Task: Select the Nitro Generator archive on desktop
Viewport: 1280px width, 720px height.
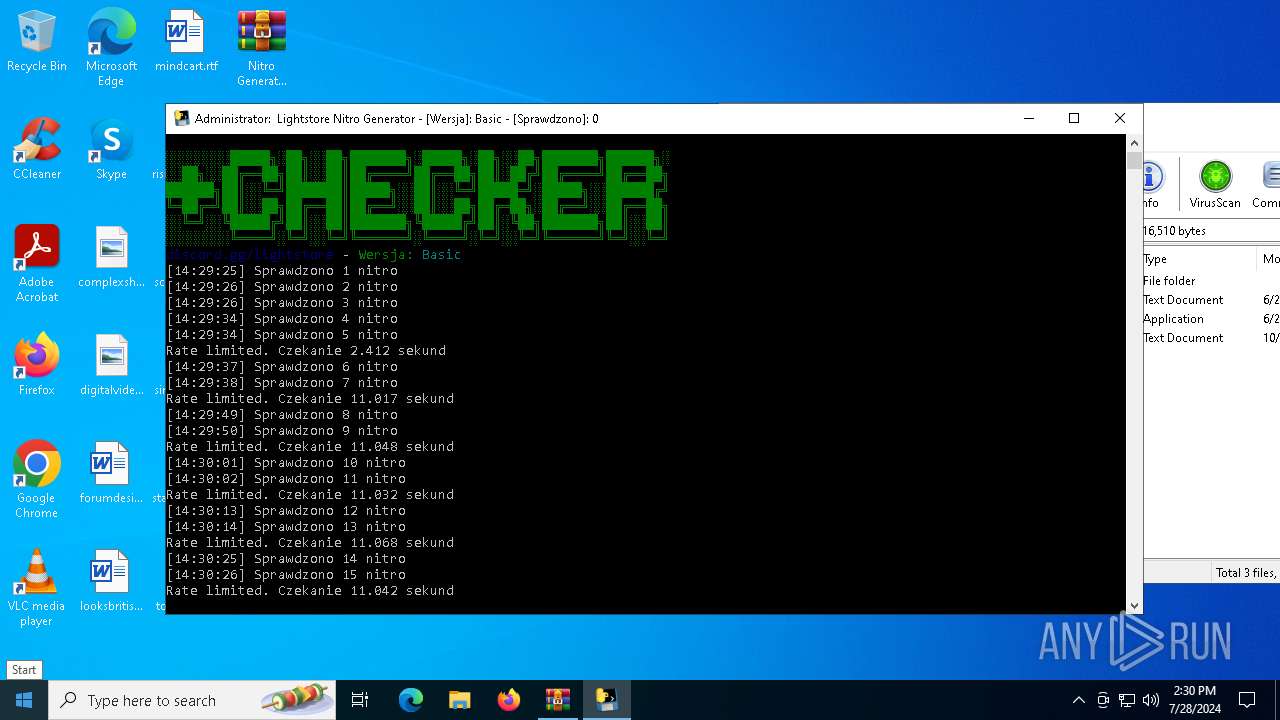Action: (261, 48)
